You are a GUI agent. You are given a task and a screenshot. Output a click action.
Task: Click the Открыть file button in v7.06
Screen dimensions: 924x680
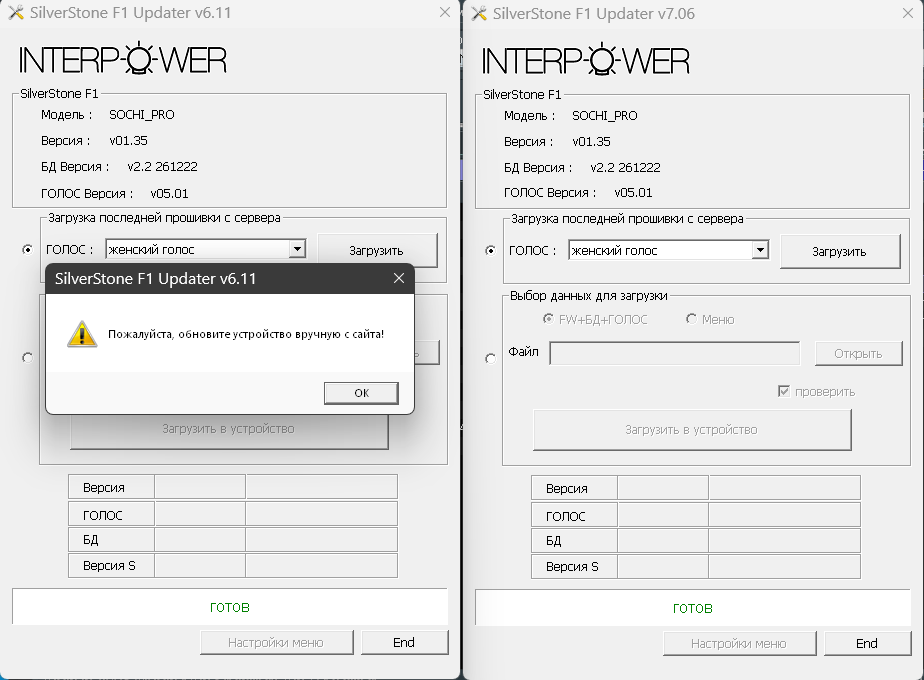click(859, 354)
